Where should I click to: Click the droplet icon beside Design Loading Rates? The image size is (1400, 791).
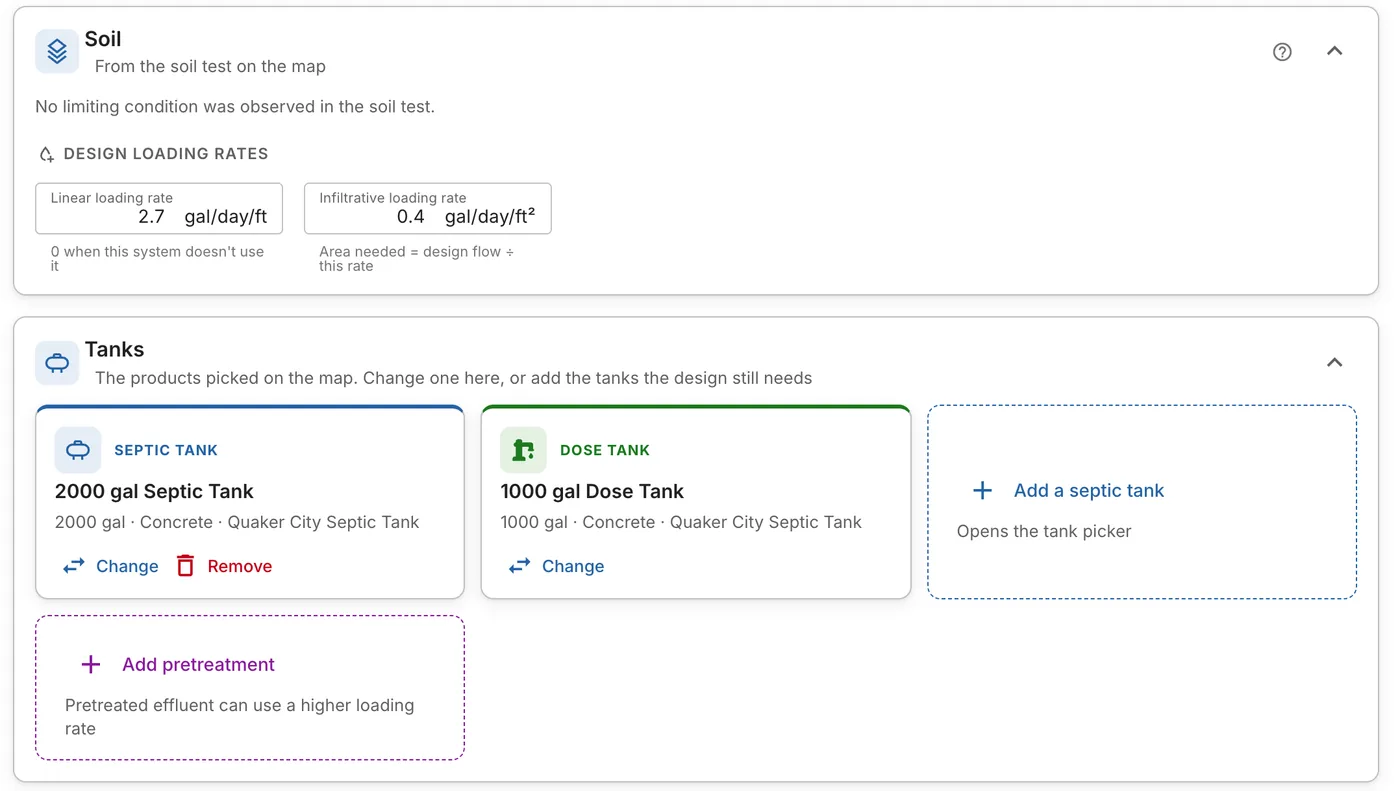(x=46, y=154)
